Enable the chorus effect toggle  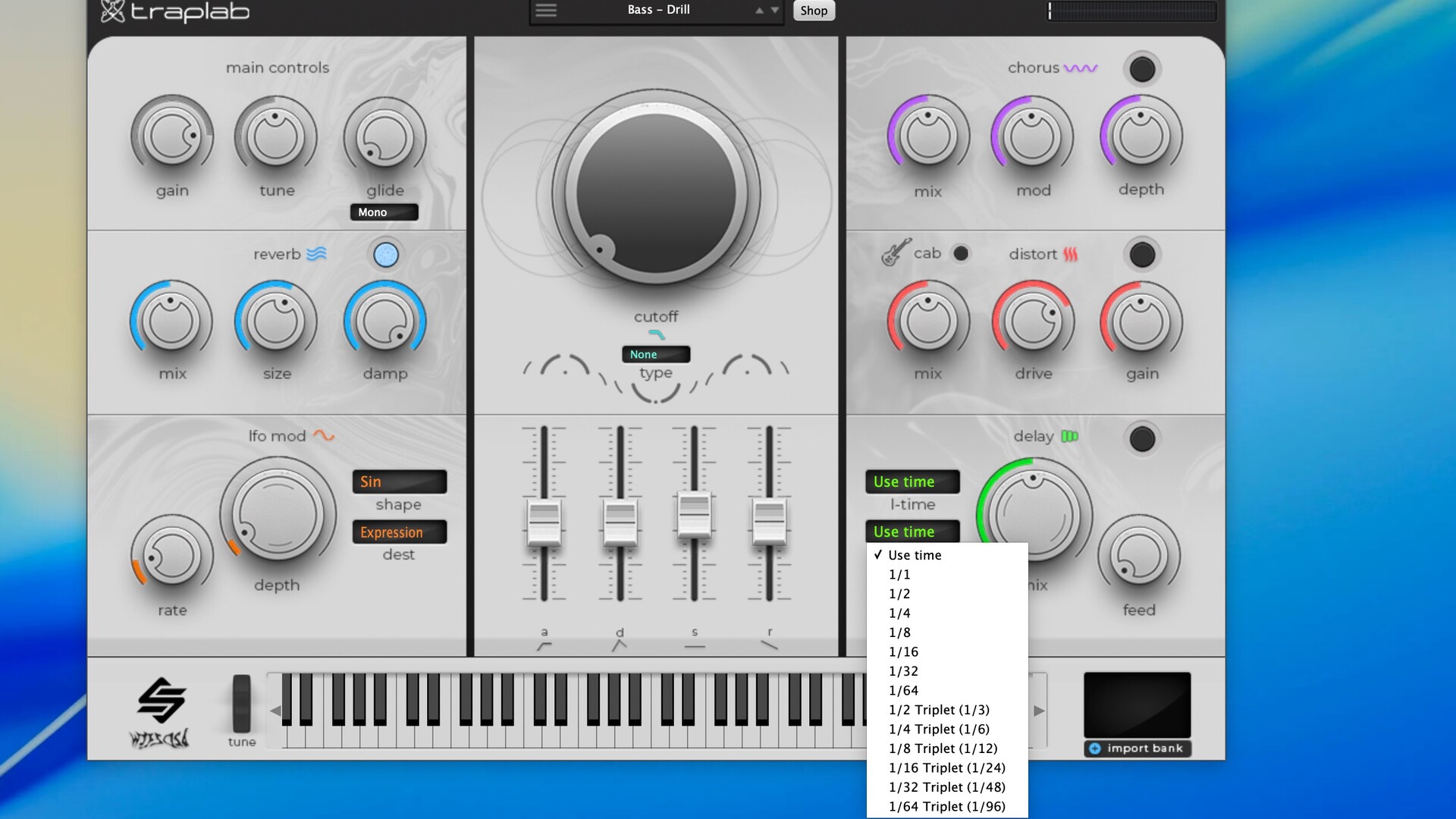pyautogui.click(x=1142, y=69)
